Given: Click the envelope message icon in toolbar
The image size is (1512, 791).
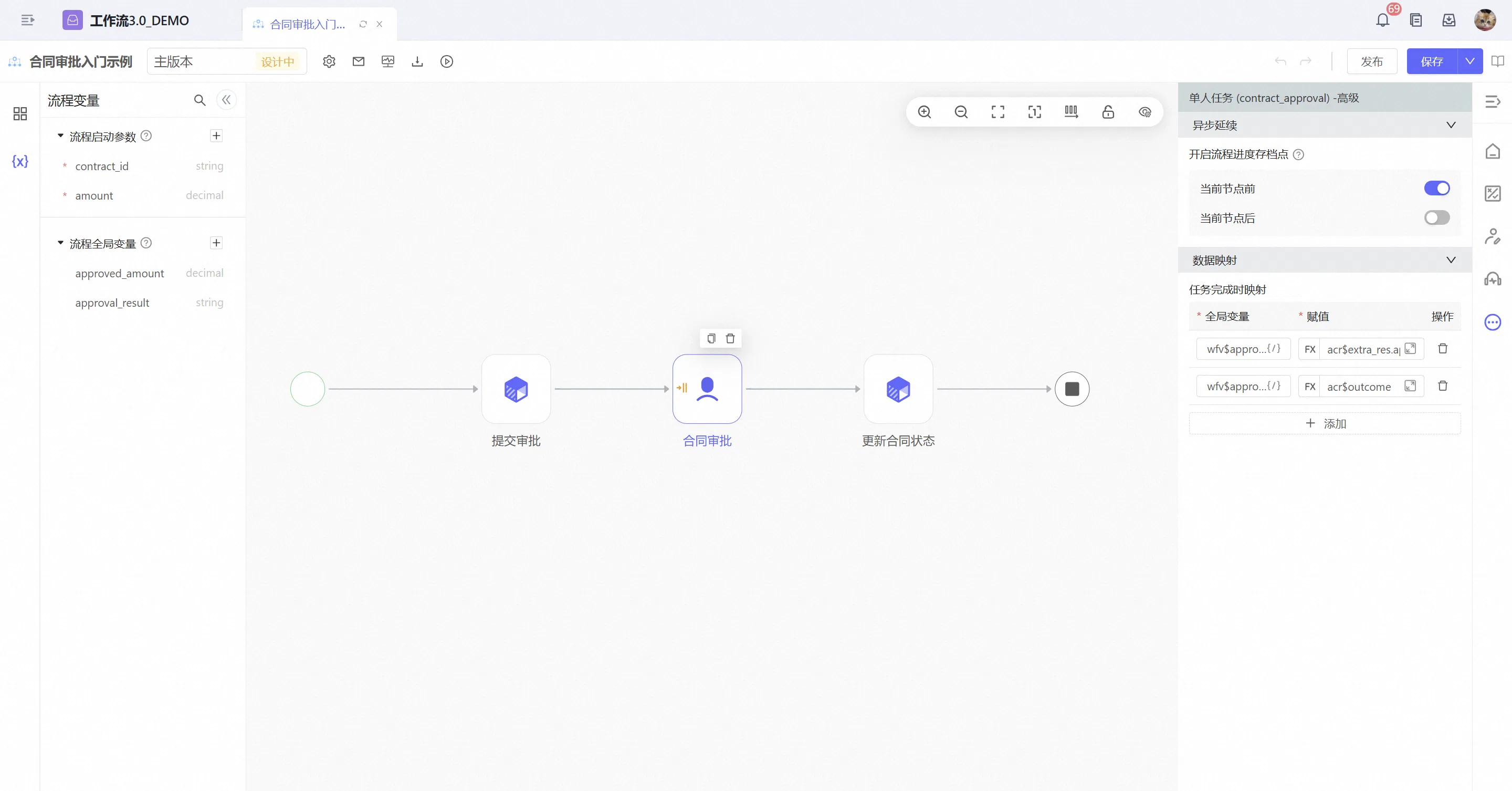Looking at the screenshot, I should (359, 61).
